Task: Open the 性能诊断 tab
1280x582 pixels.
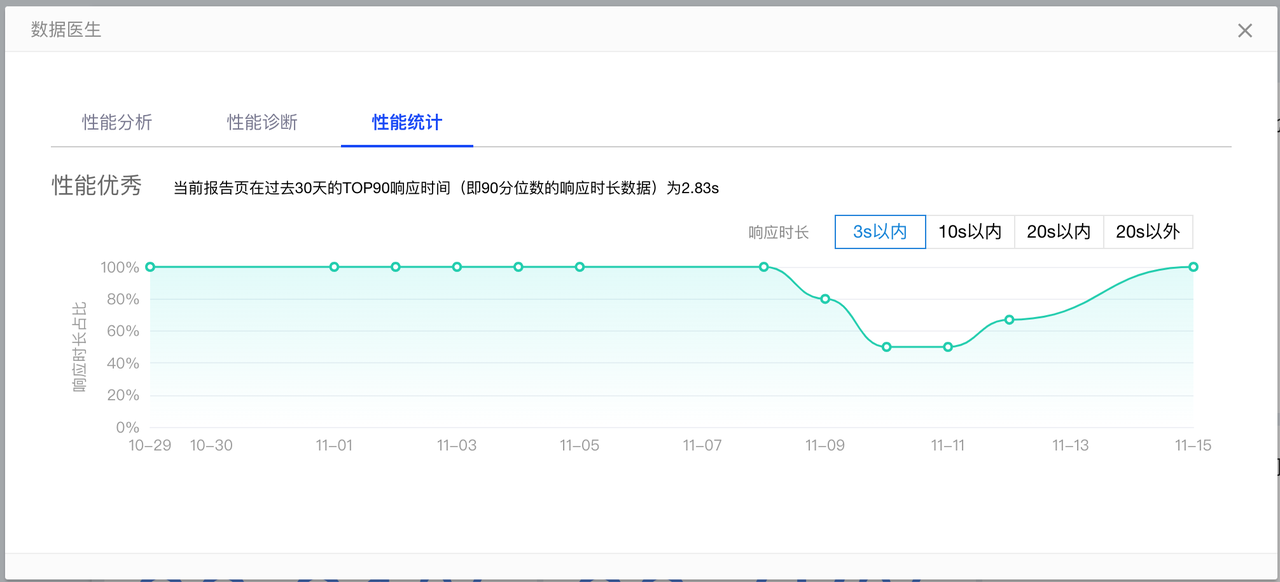Action: coord(262,122)
